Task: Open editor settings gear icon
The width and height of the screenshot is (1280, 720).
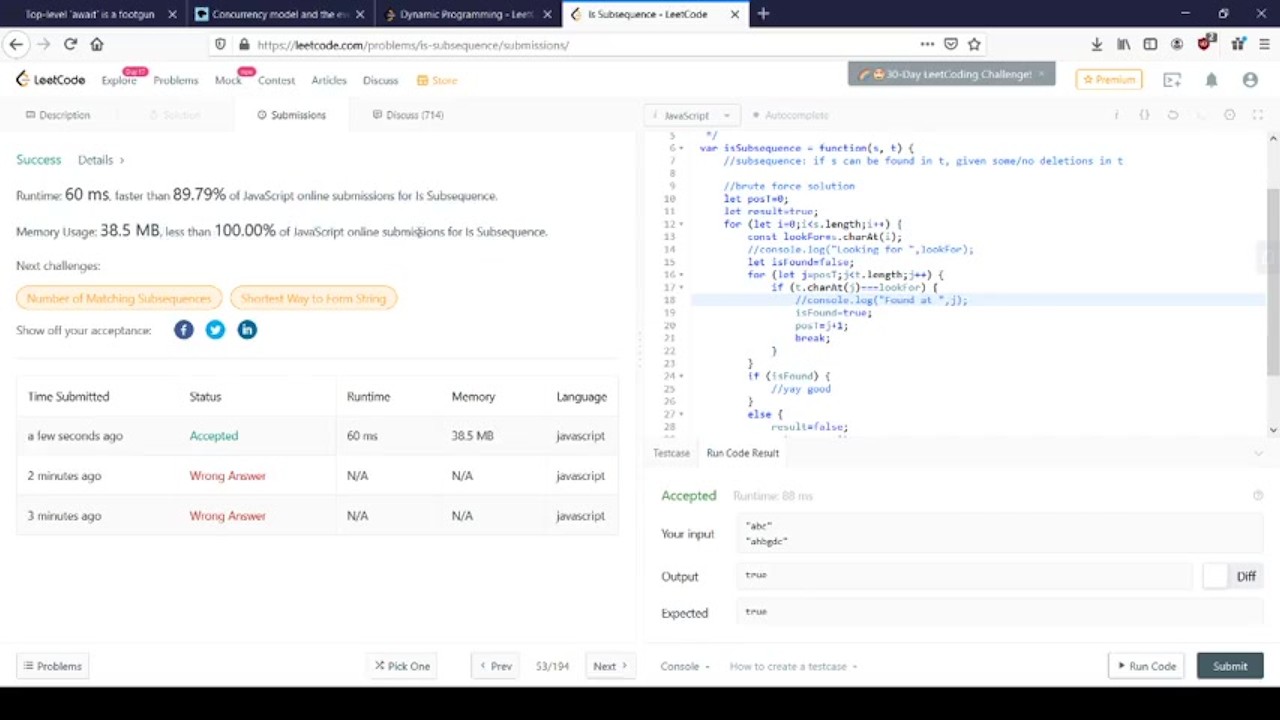Action: [x=1230, y=115]
